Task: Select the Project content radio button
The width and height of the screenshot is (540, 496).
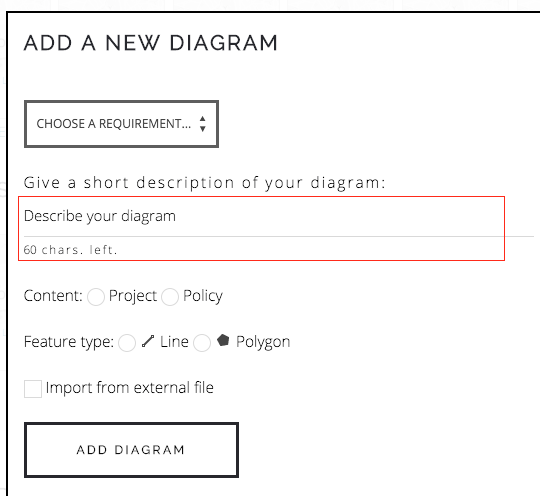Action: pos(96,297)
